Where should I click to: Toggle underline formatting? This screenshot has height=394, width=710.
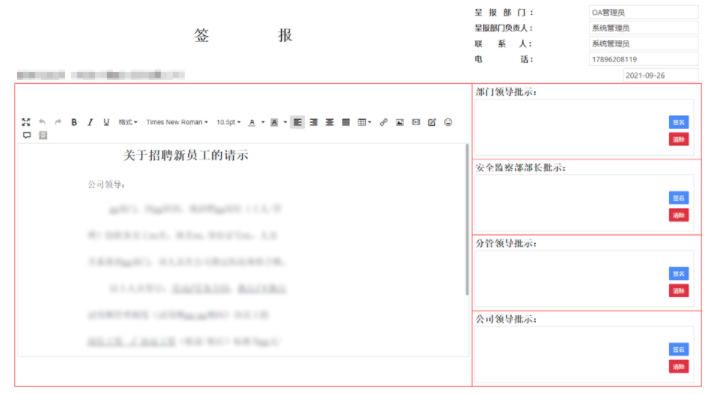tap(106, 122)
